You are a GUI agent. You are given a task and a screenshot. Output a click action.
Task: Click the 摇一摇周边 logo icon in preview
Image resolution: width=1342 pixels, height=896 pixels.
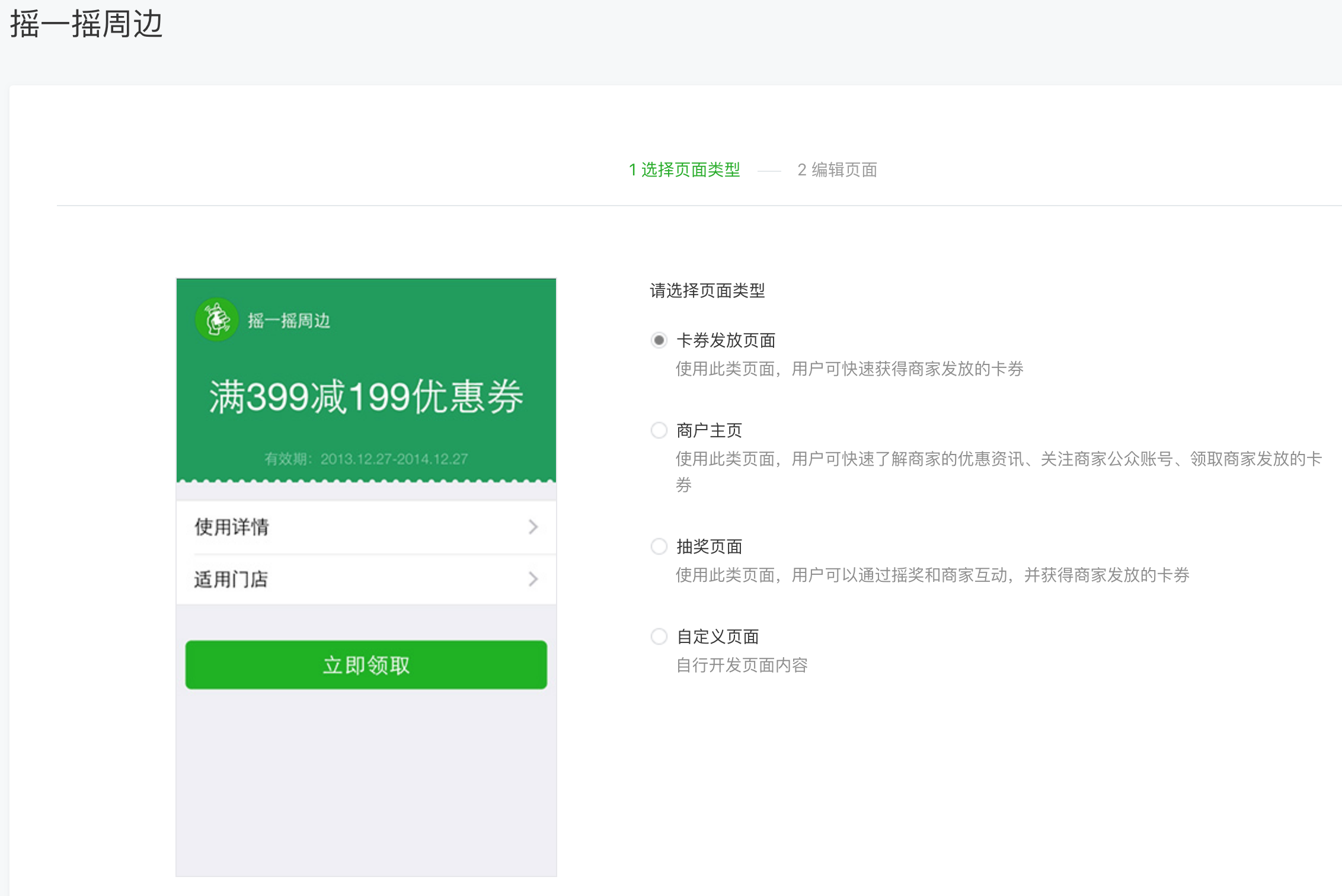(217, 320)
